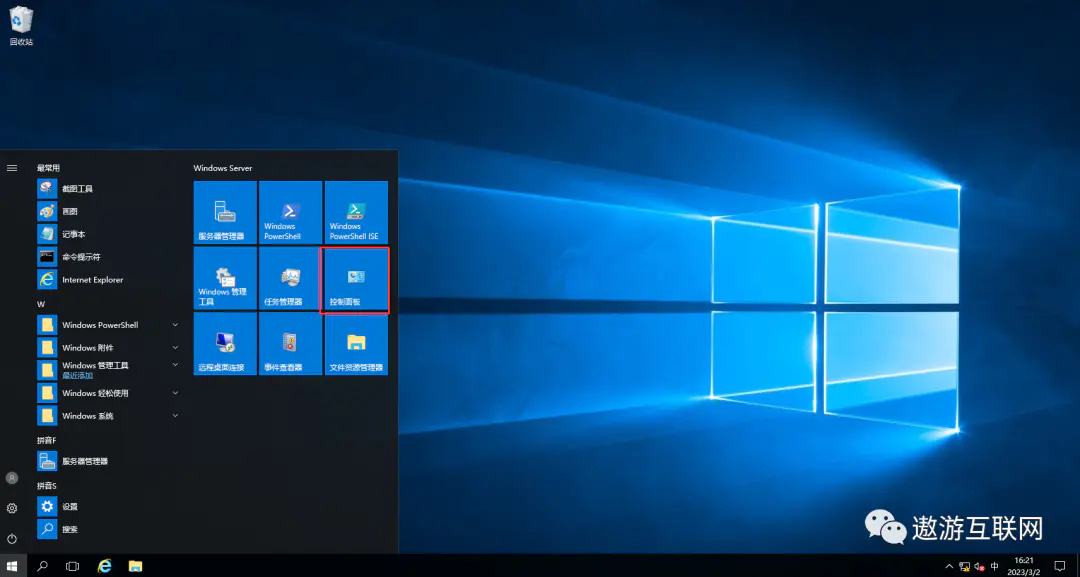
Task: Expand the Start menu hamburger button
Action: pos(12,168)
